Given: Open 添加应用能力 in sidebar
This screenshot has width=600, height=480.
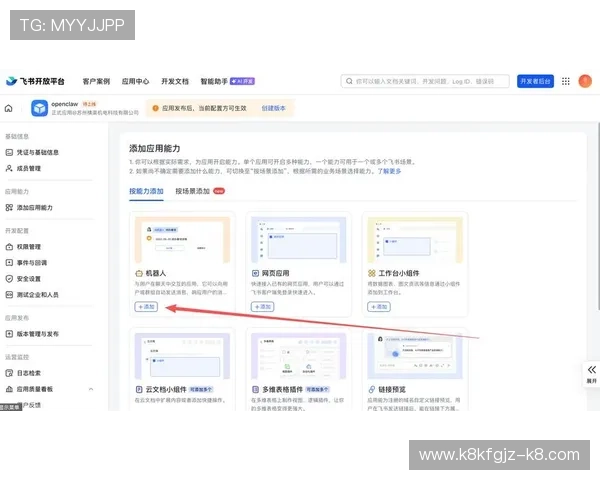Looking at the screenshot, I should [34, 207].
